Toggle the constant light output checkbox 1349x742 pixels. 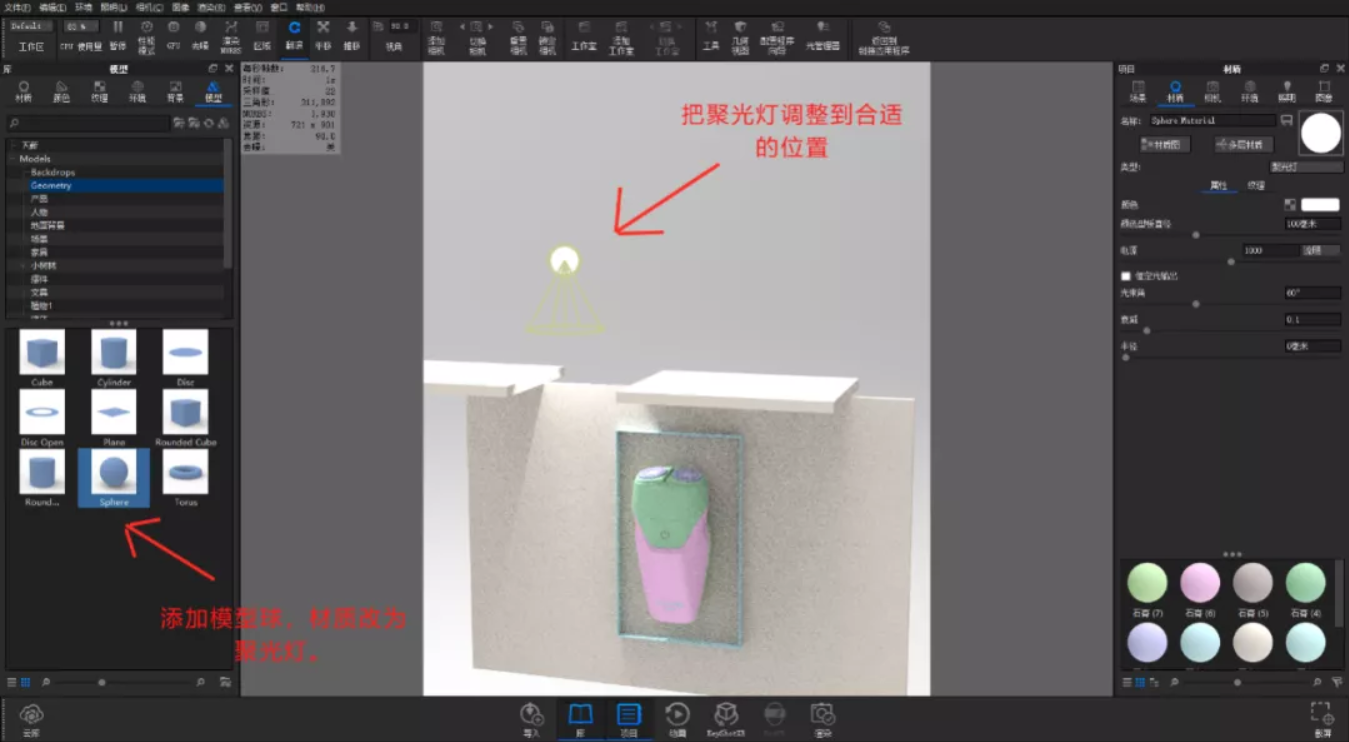pos(1126,275)
